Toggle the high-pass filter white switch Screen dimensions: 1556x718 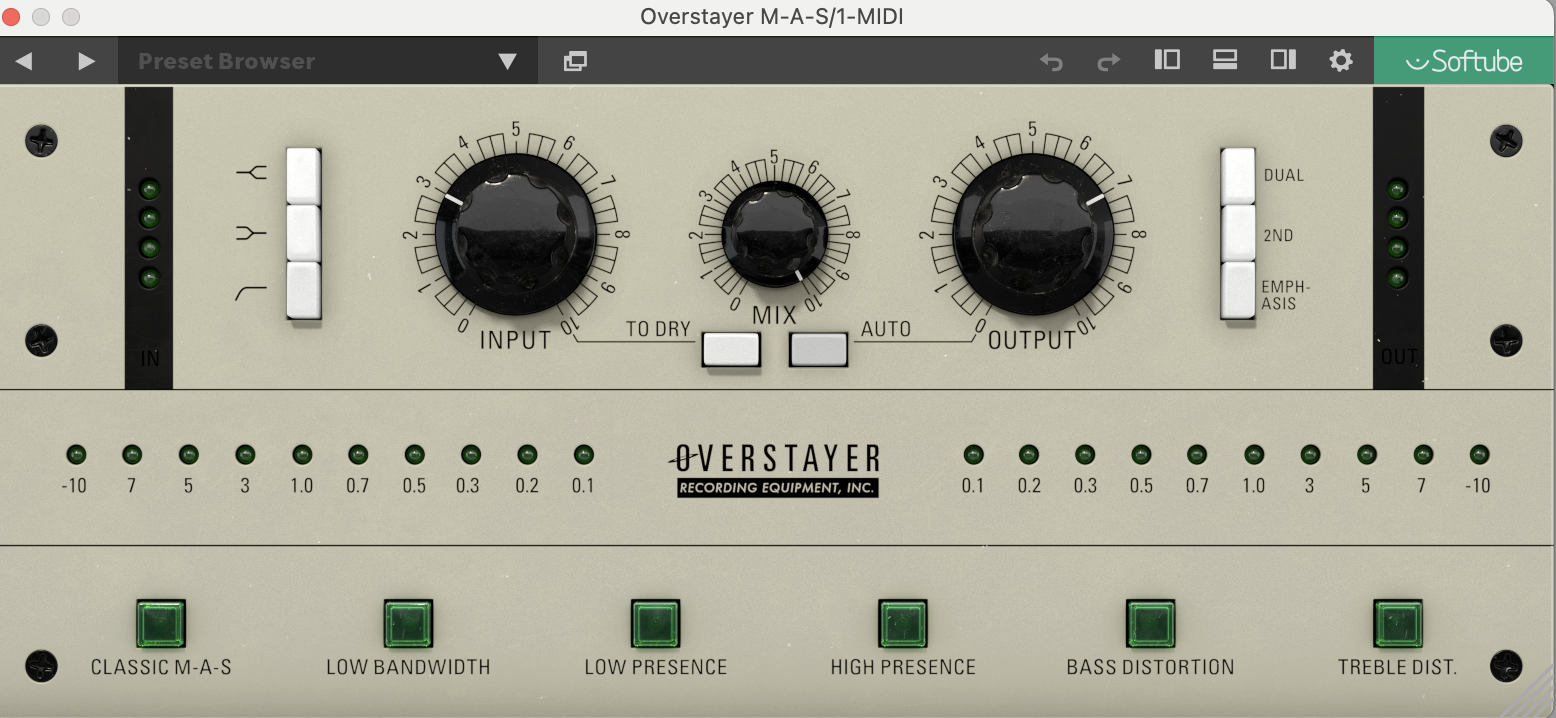pos(304,291)
